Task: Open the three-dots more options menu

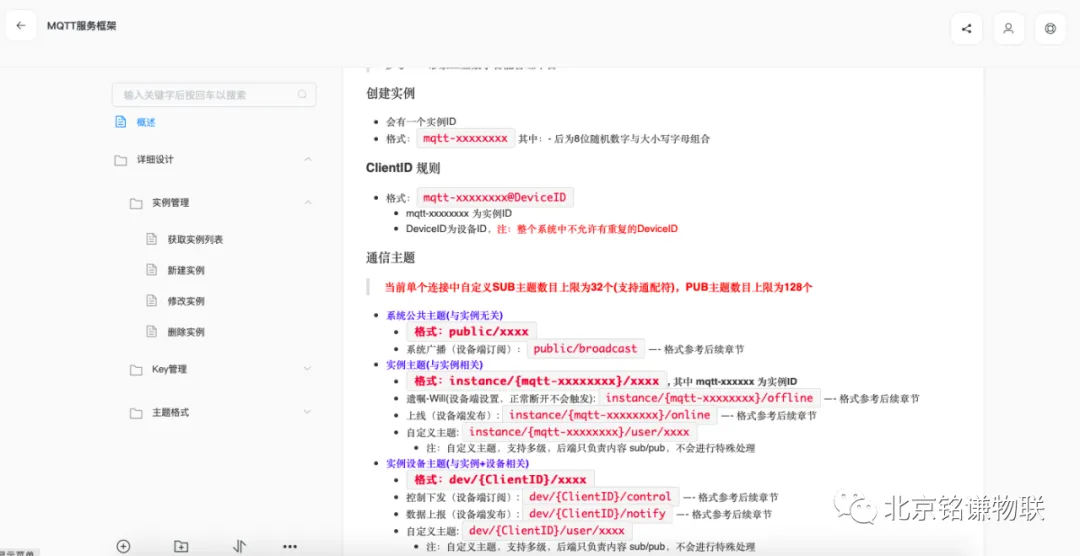Action: [x=290, y=546]
